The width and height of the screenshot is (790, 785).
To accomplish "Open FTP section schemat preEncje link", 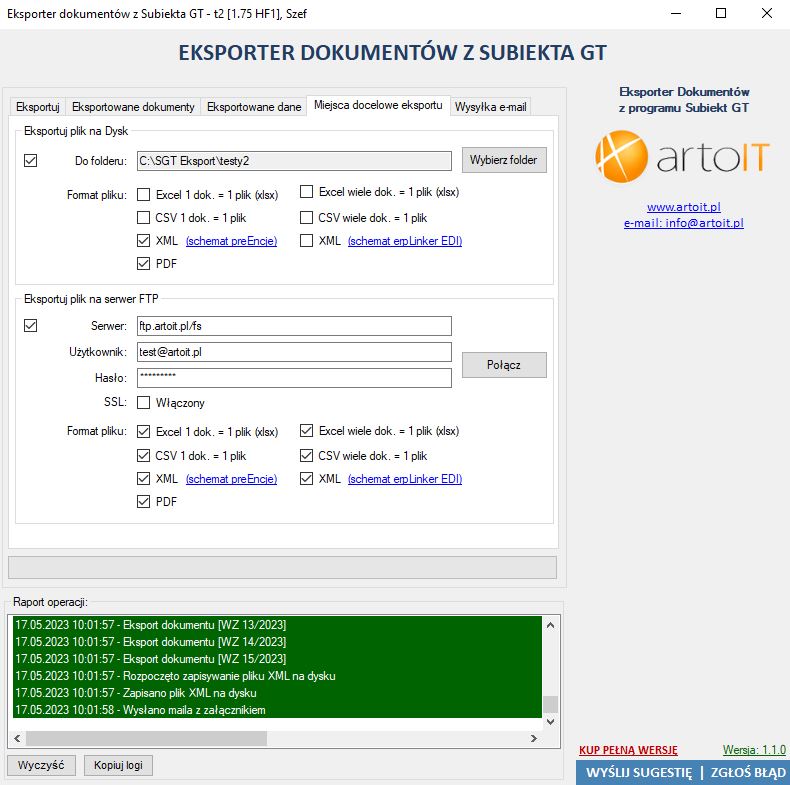I will tap(231, 479).
